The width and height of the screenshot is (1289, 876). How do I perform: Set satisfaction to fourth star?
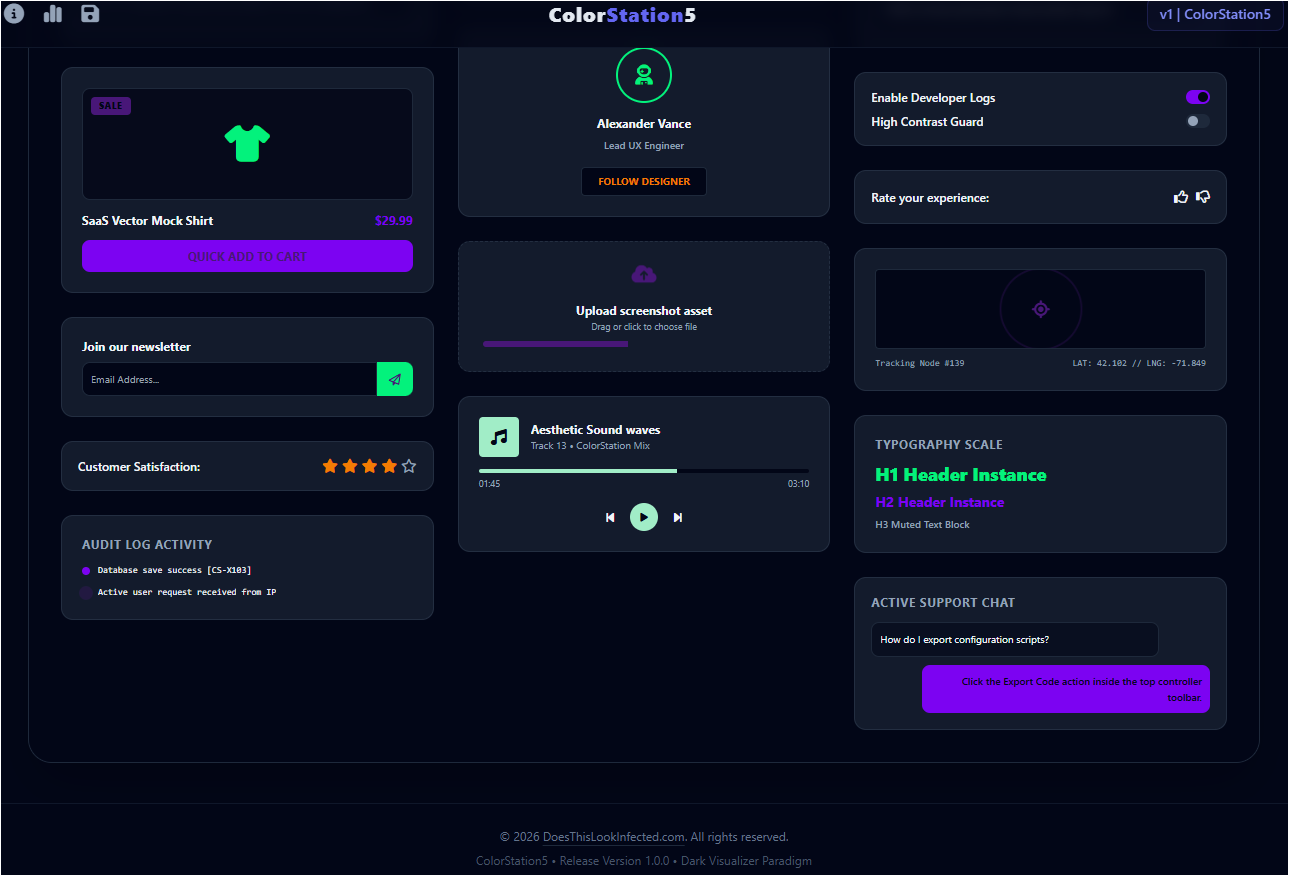[389, 466]
